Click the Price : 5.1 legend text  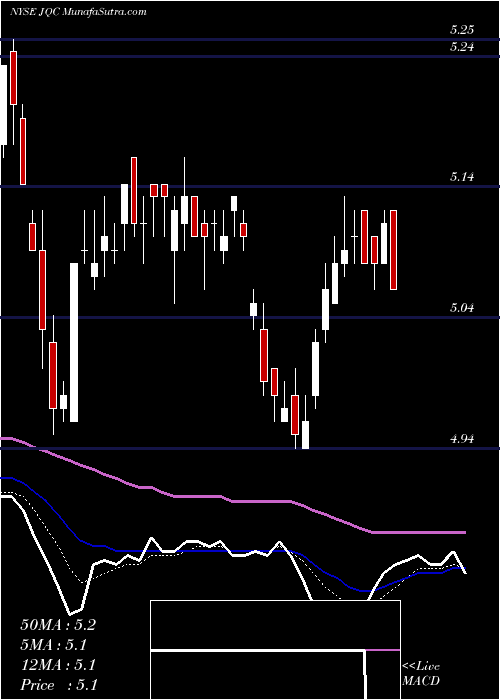(x=59, y=685)
